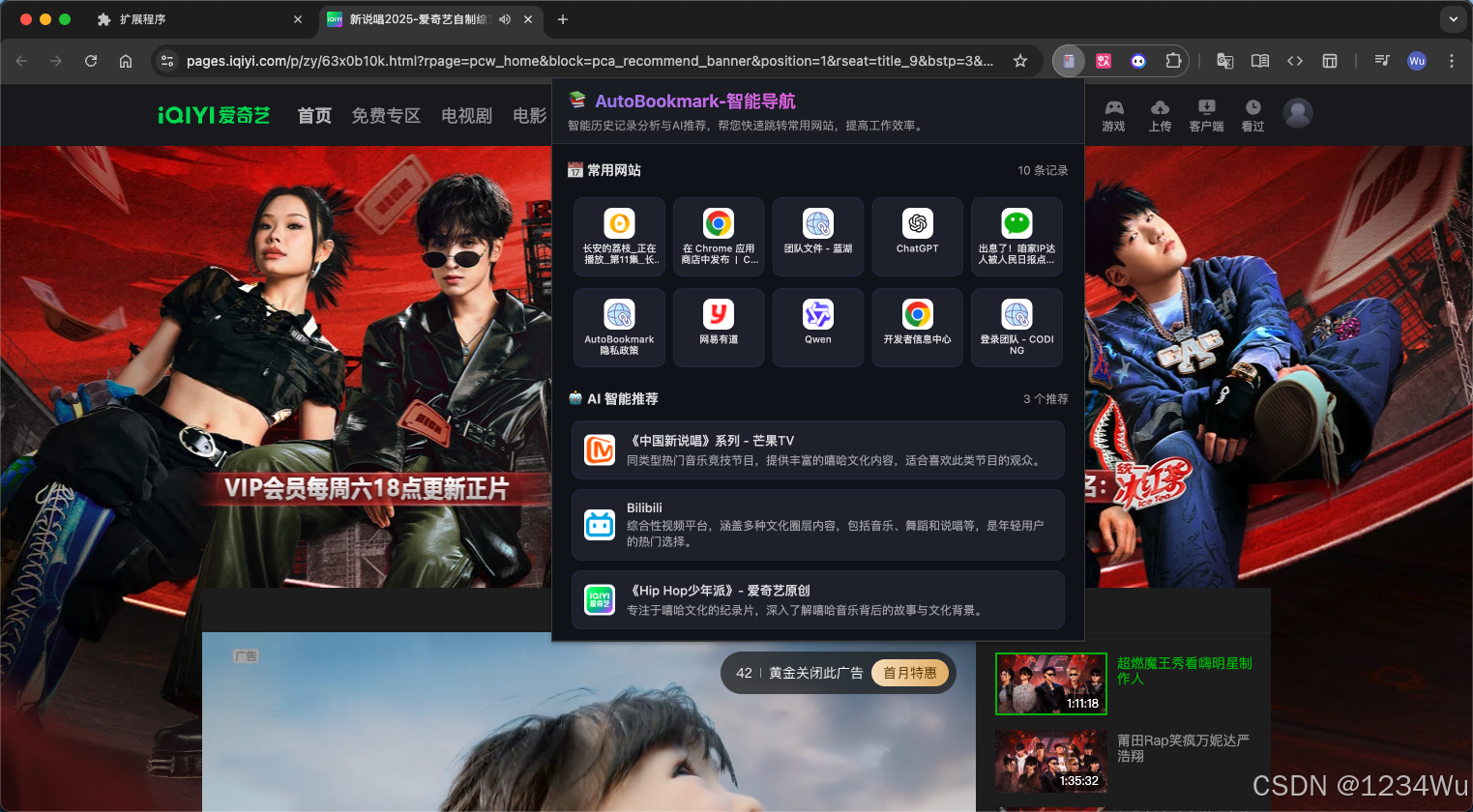
Task: Navigate back with the back arrow
Action: (x=21, y=61)
